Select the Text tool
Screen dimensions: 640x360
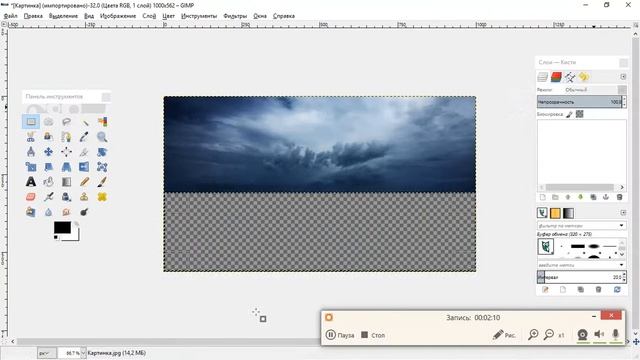(x=31, y=182)
